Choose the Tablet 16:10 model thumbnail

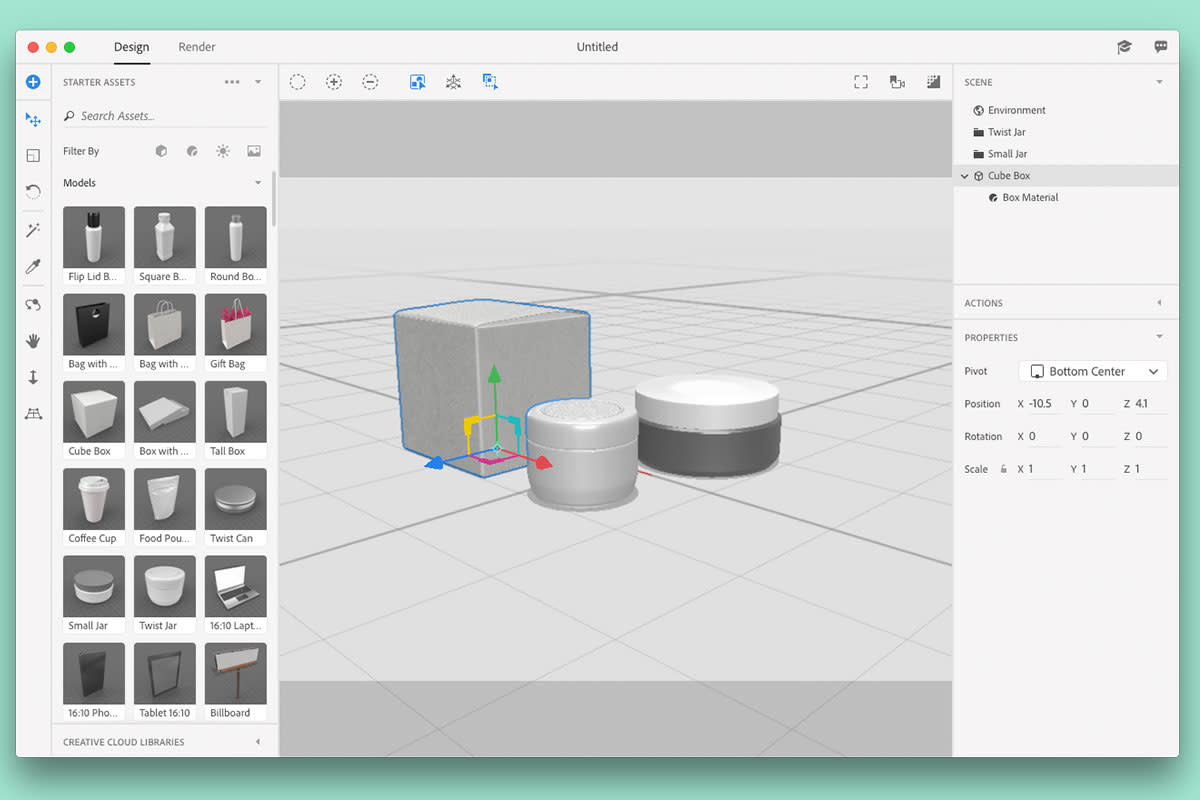[x=165, y=673]
